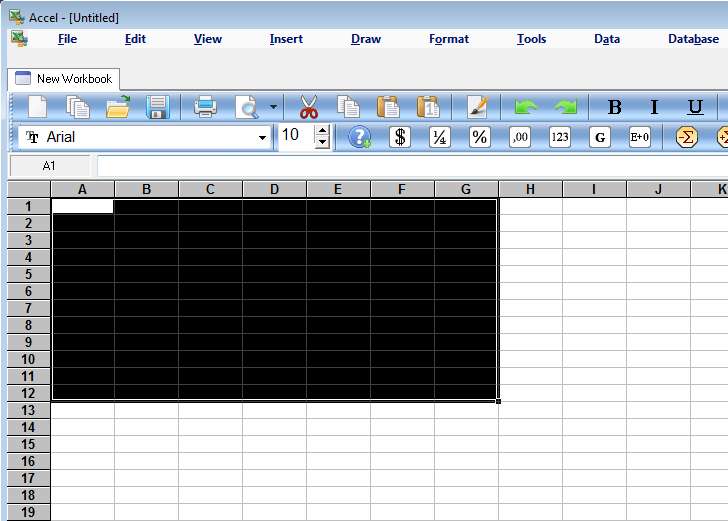Screen dimensions: 728x521
Task: Apply fraction format with ¼ icon
Action: (x=439, y=137)
